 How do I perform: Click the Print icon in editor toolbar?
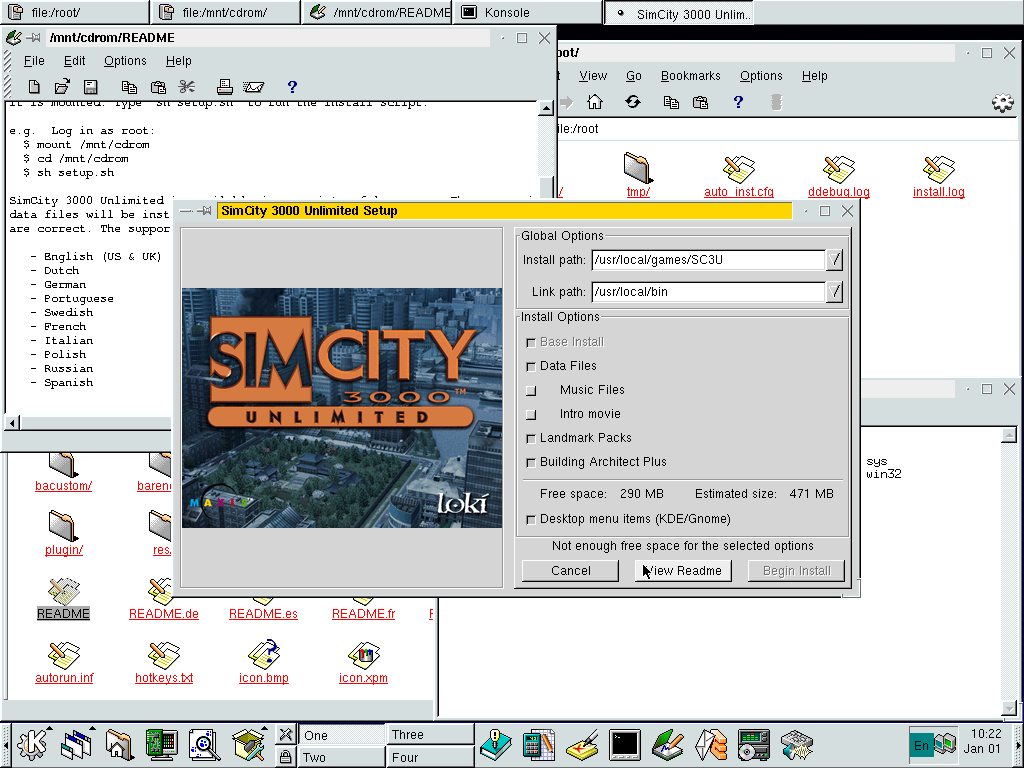tap(225, 87)
